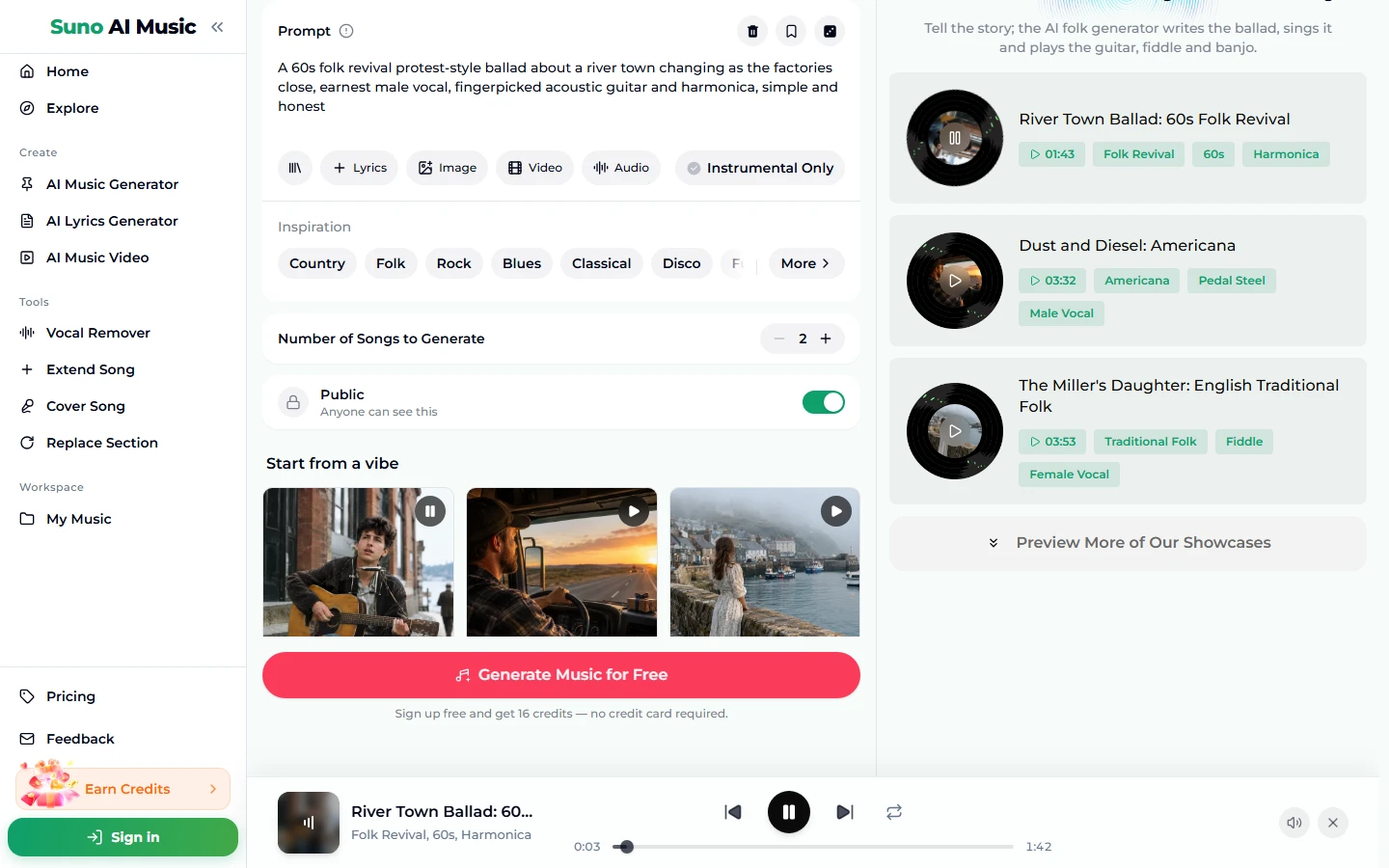Decrease number of songs with minus
The height and width of the screenshot is (868, 1389).
coord(779,339)
